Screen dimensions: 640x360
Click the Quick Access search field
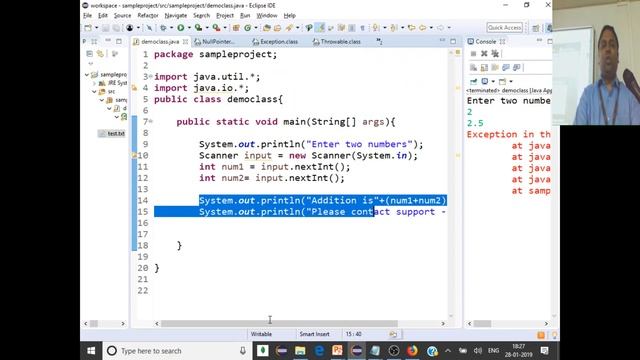pyautogui.click(x=504, y=28)
